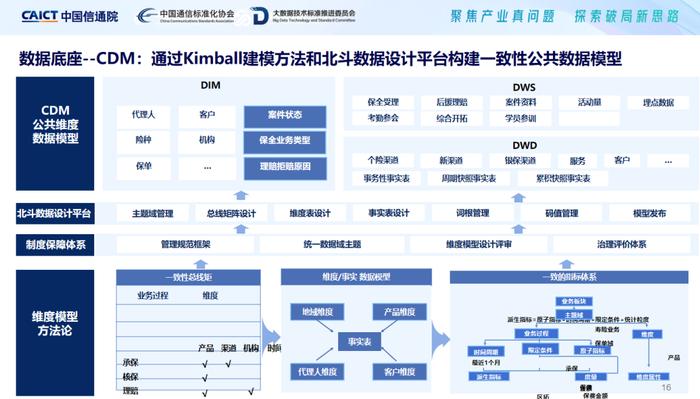This screenshot has height=399, width=700.
Task: Click the checkmark in the 核保 row
Action: pyautogui.click(x=205, y=378)
